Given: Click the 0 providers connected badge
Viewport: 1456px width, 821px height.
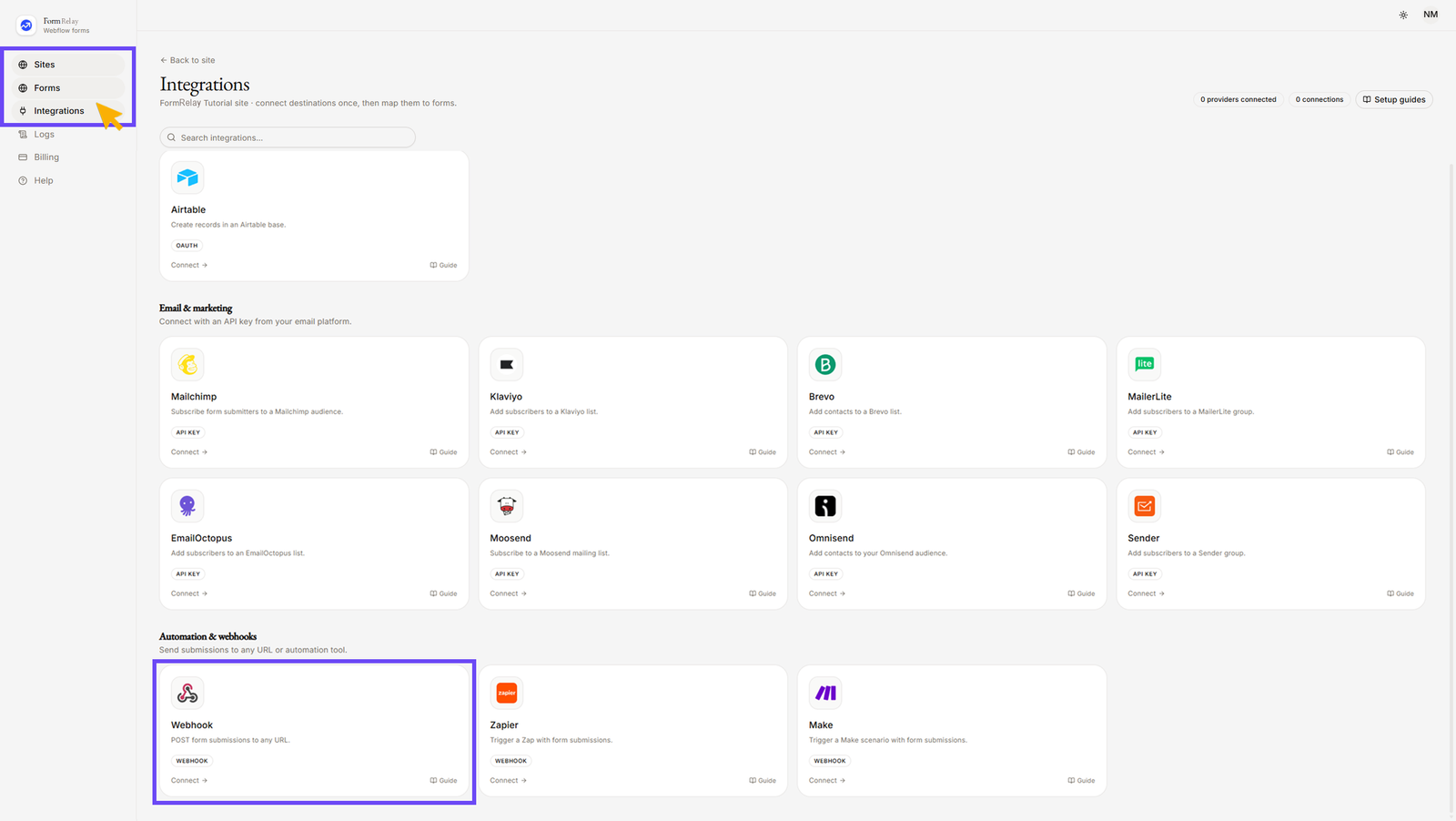Looking at the screenshot, I should (x=1238, y=99).
